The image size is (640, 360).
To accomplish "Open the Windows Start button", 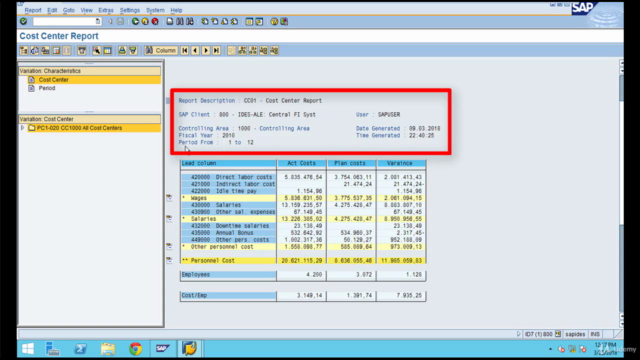I will pyautogui.click(x=28, y=349).
